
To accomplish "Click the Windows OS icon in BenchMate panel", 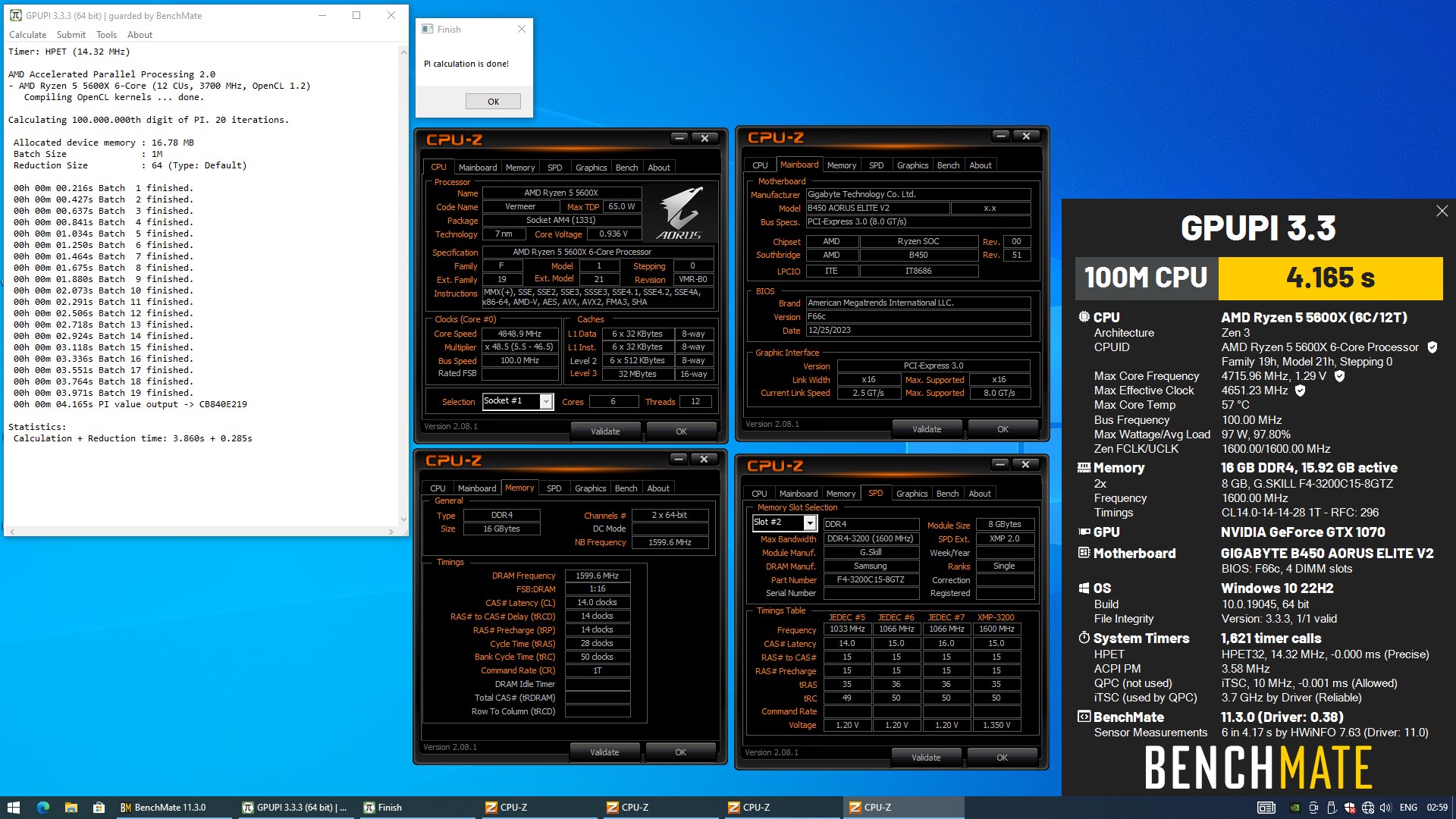I will tap(1084, 588).
